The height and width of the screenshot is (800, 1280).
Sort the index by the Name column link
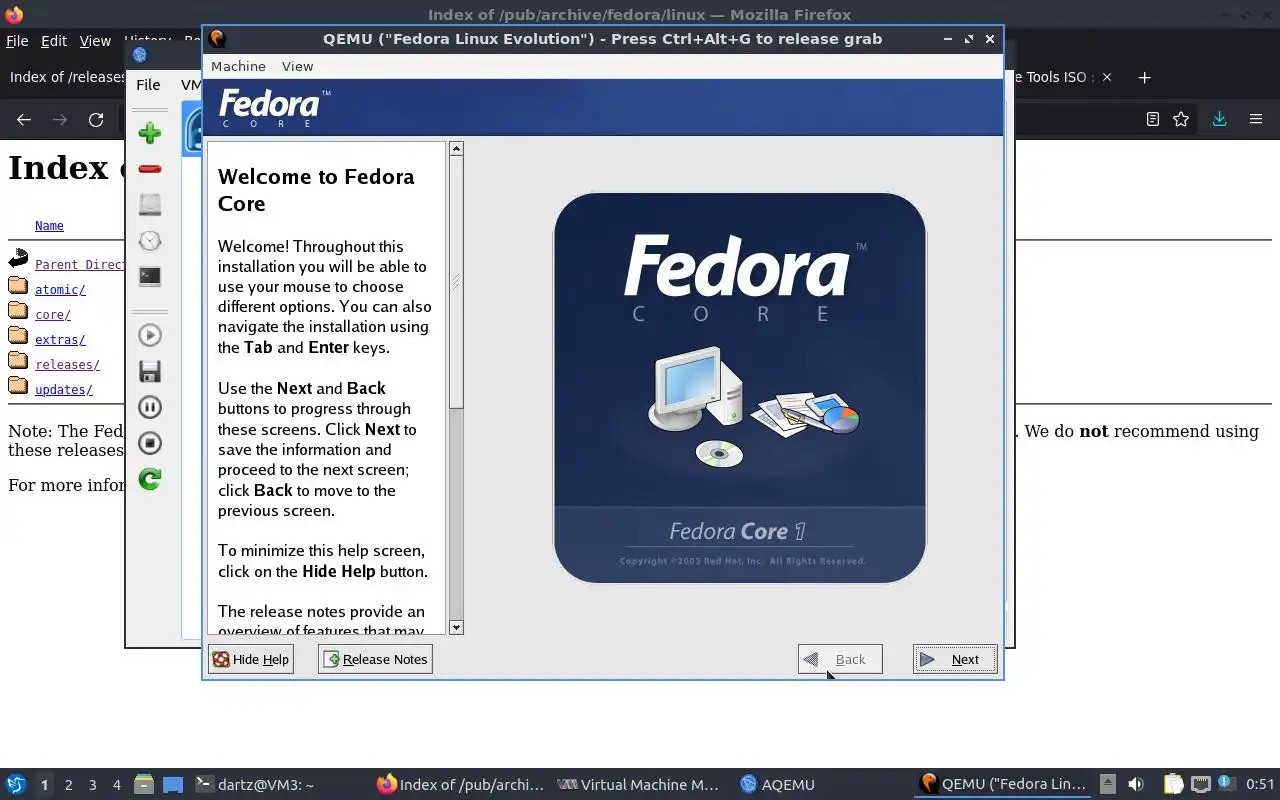(x=49, y=226)
